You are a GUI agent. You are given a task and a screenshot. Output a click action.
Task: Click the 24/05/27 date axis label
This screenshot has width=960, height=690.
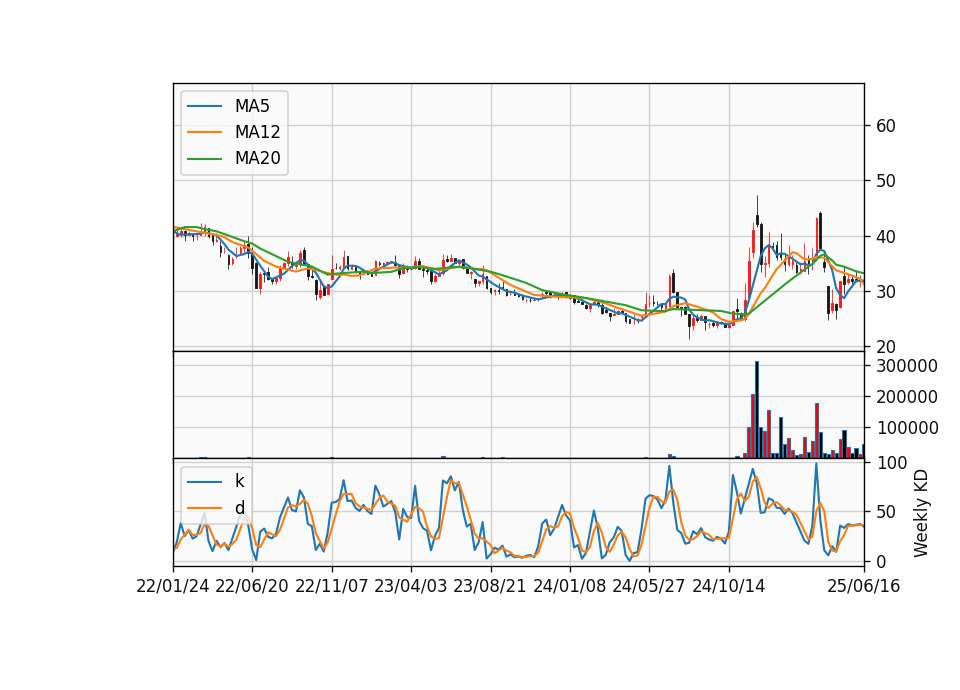[649, 586]
